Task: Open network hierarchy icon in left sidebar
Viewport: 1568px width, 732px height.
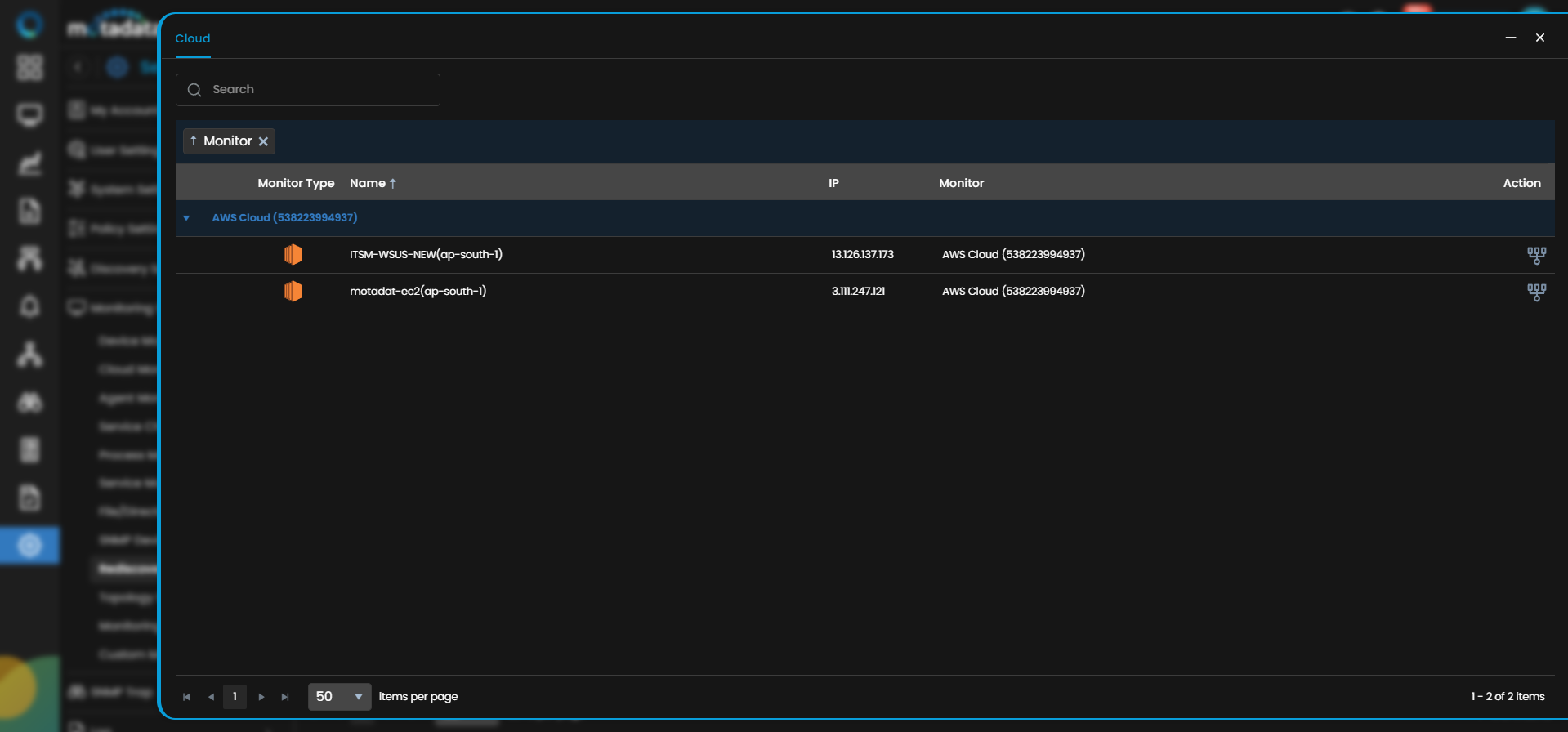Action: click(x=30, y=259)
